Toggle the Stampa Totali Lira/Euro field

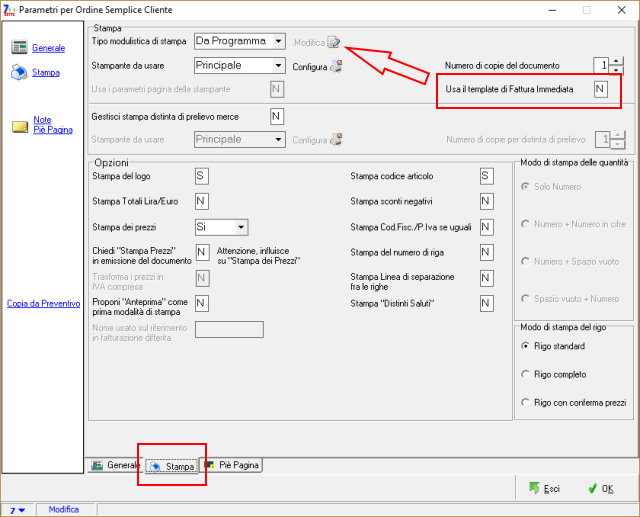click(x=202, y=201)
